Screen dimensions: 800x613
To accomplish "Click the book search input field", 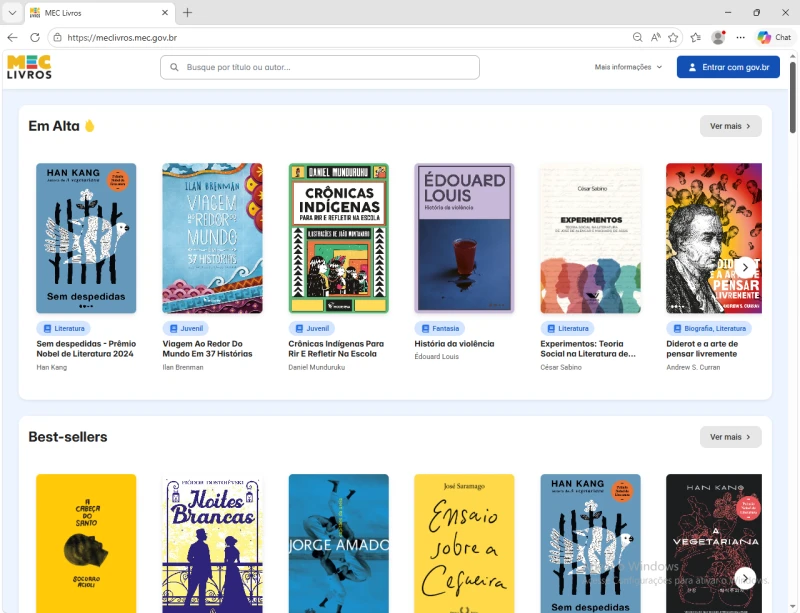I will [x=320, y=67].
